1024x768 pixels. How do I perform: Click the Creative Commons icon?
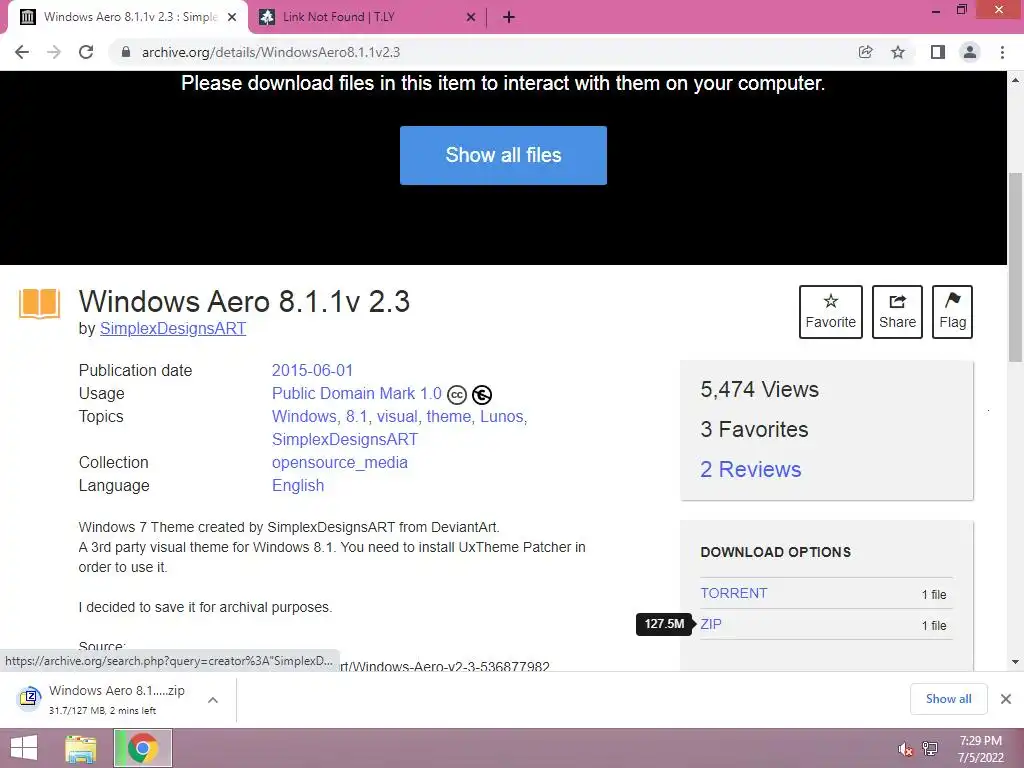tap(456, 395)
